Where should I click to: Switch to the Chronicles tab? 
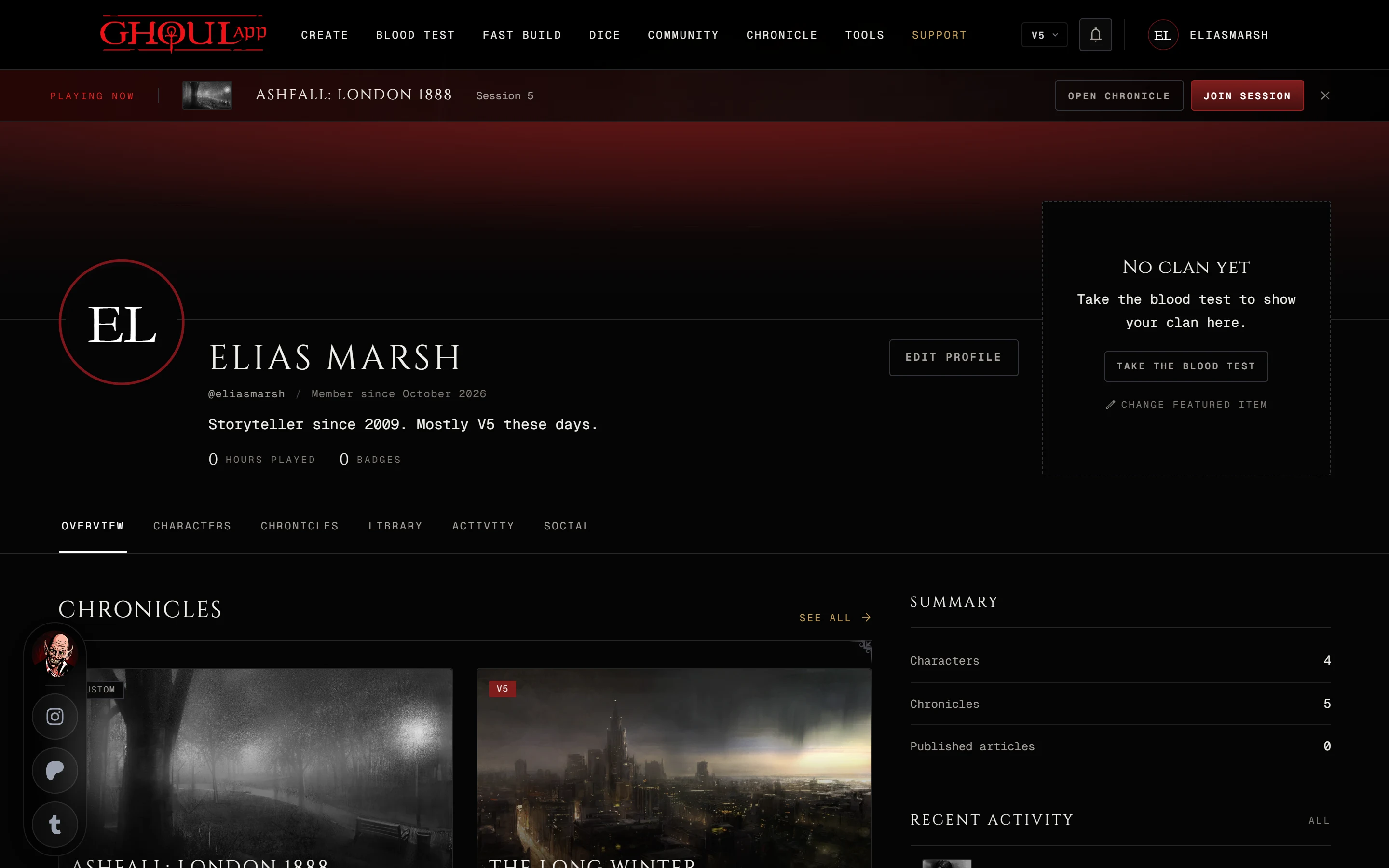tap(300, 526)
